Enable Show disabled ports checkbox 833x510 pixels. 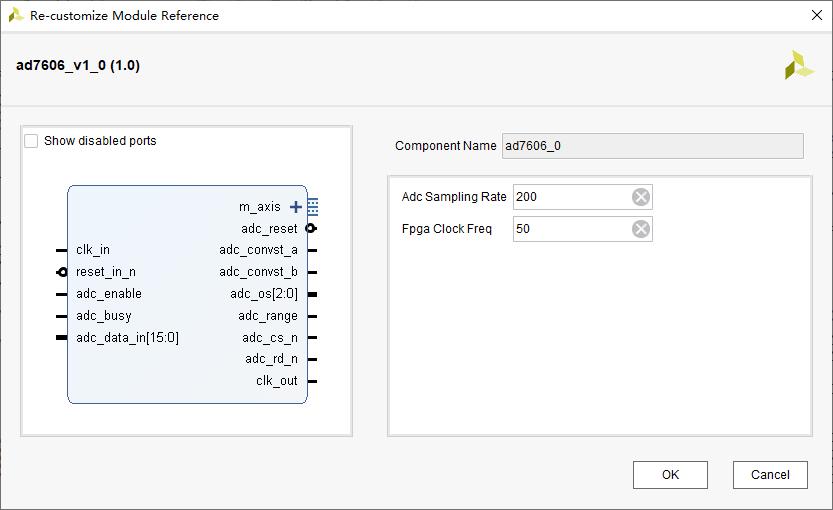31,141
